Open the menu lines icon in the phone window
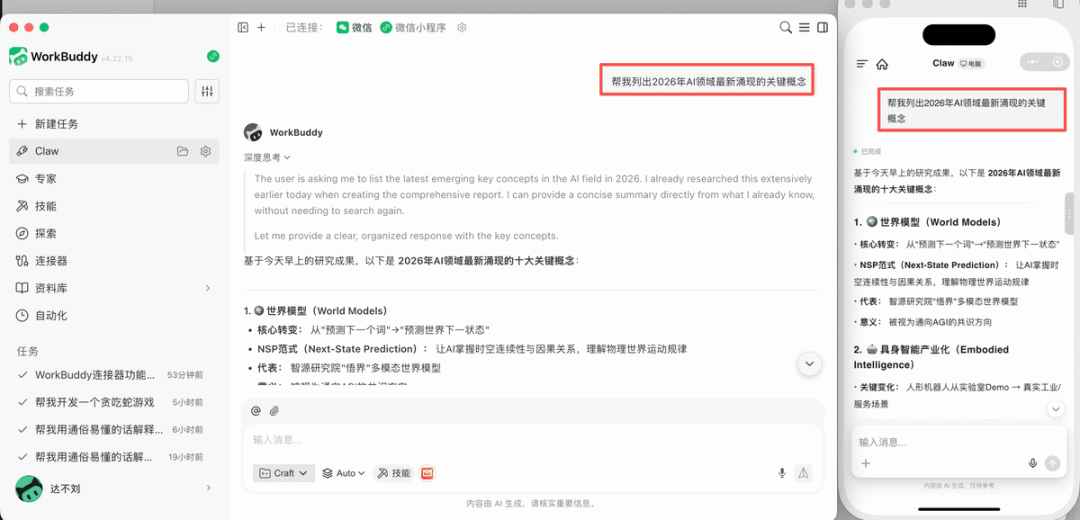Screen dimensions: 1080x520 [x=862, y=63]
